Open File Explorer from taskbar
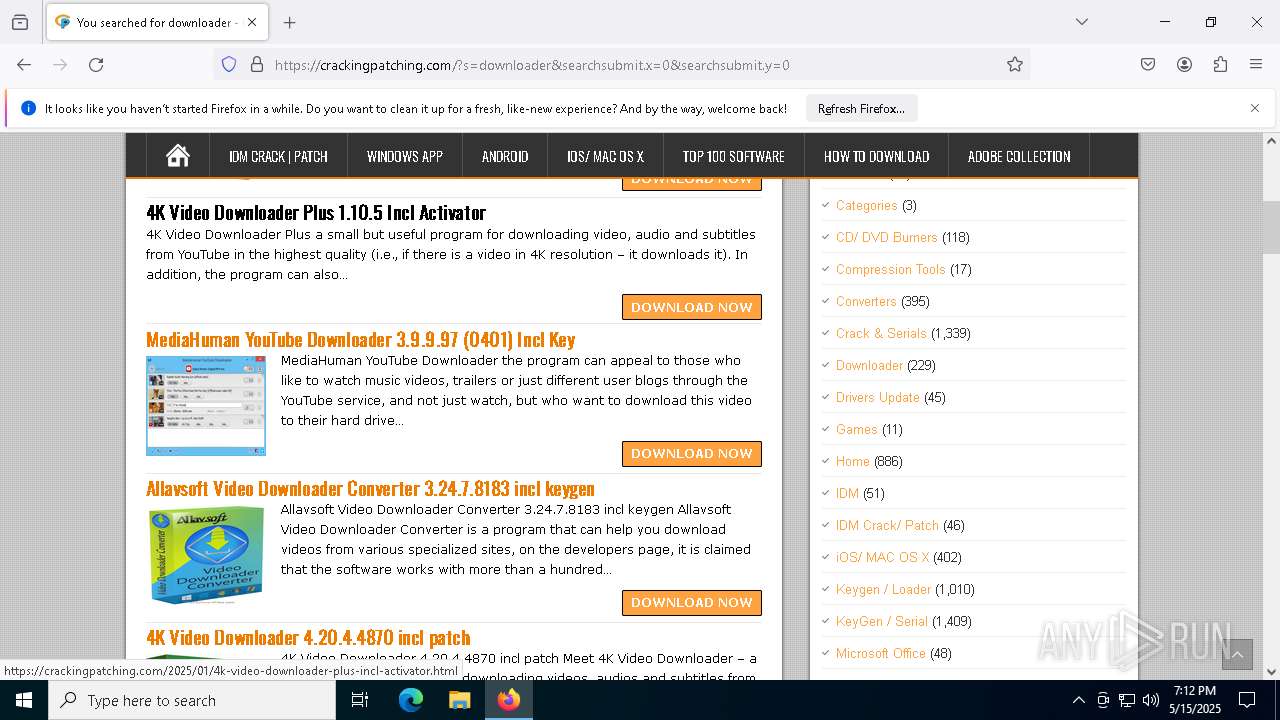The image size is (1280, 720). 459,700
